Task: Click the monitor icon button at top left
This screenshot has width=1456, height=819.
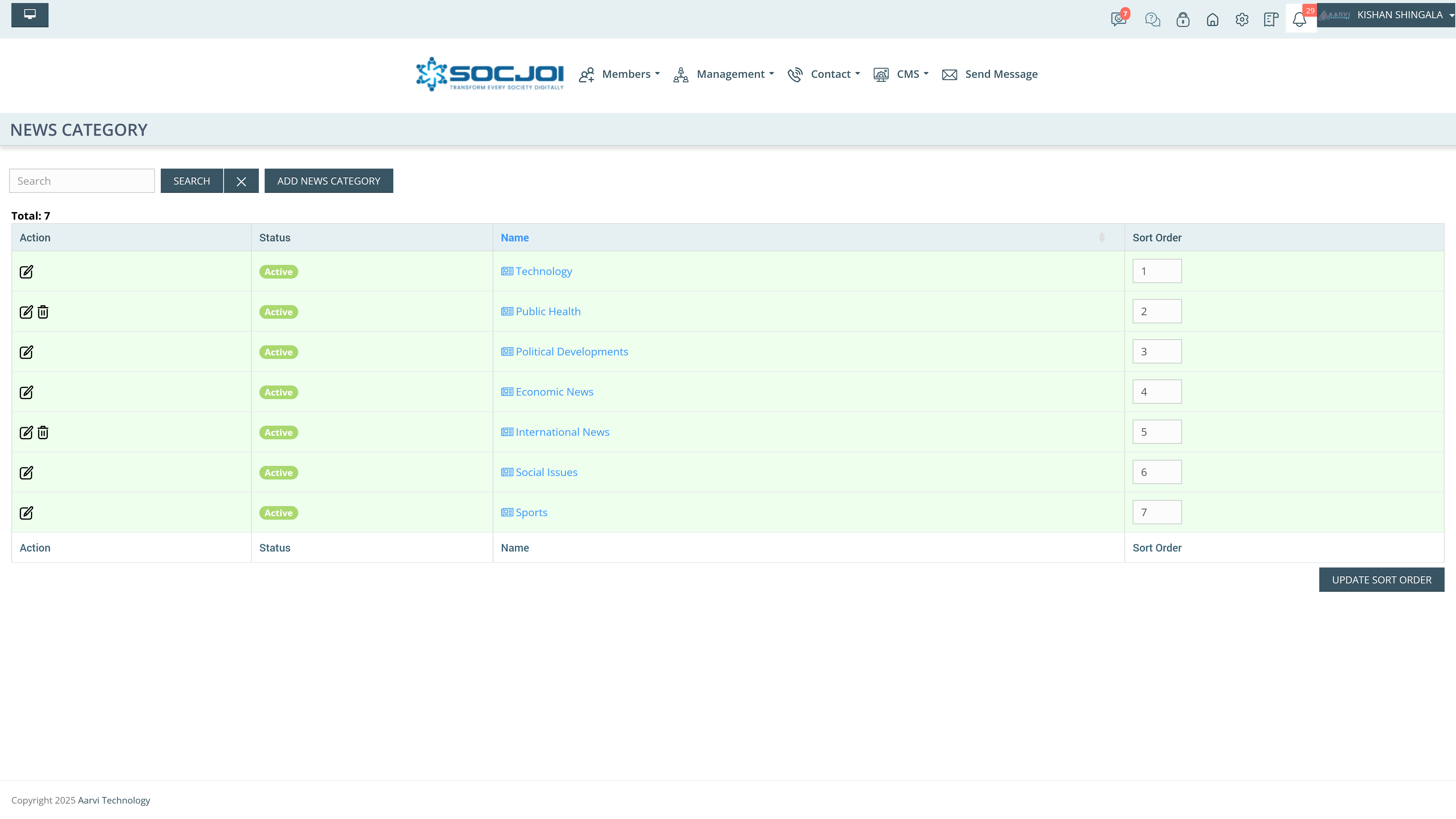Action: [30, 15]
